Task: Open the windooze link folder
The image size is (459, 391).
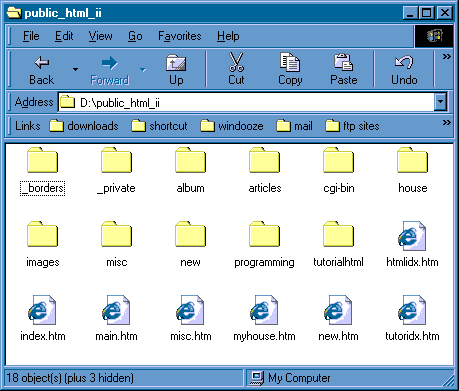Action: tap(232, 126)
